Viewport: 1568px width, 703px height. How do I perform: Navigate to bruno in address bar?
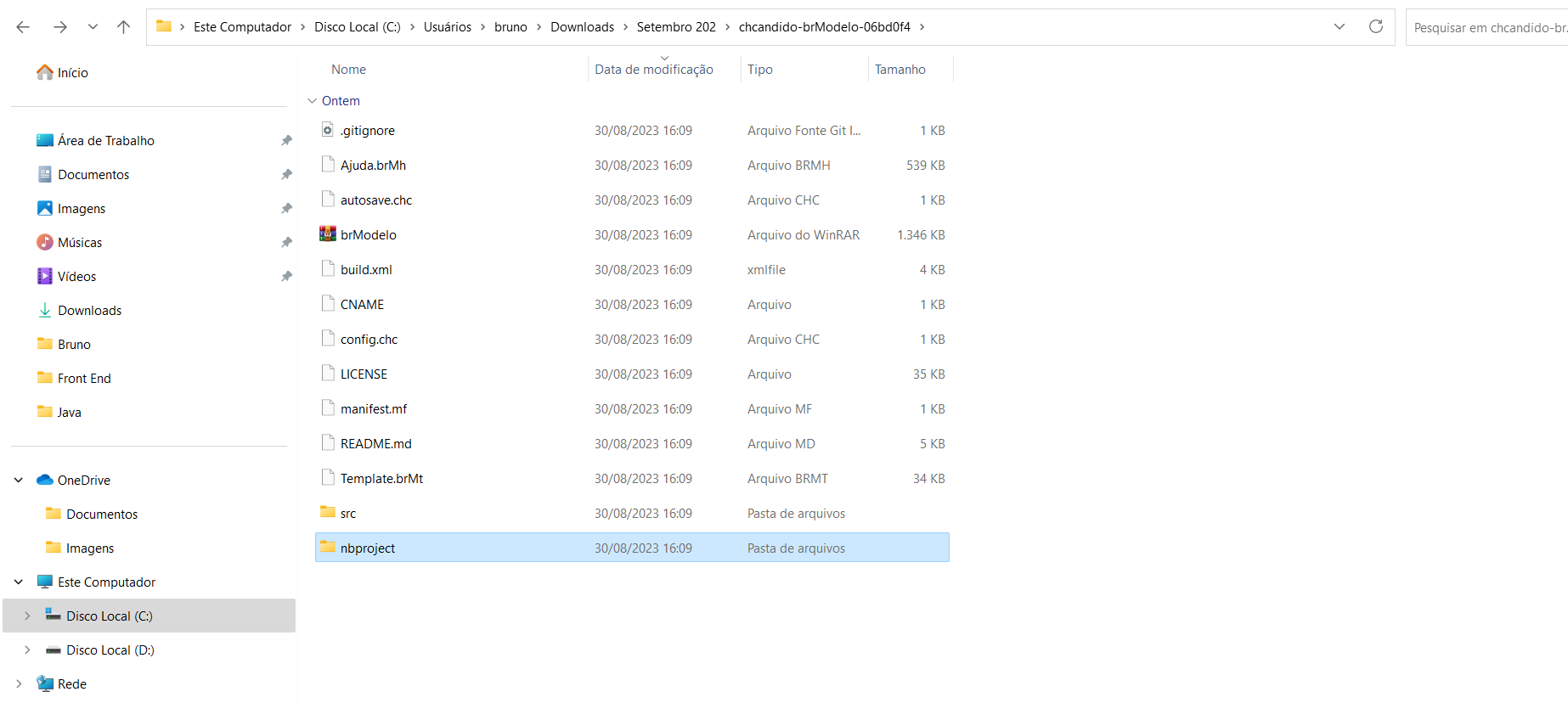510,27
